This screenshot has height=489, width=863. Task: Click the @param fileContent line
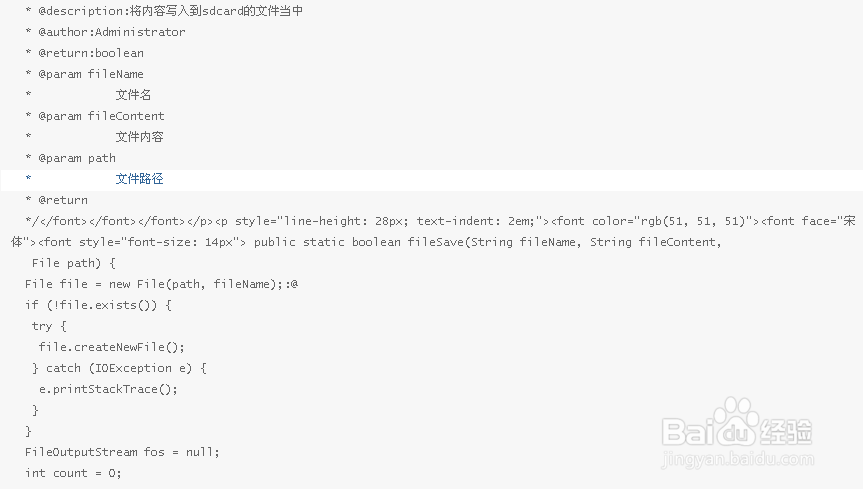[x=95, y=116]
